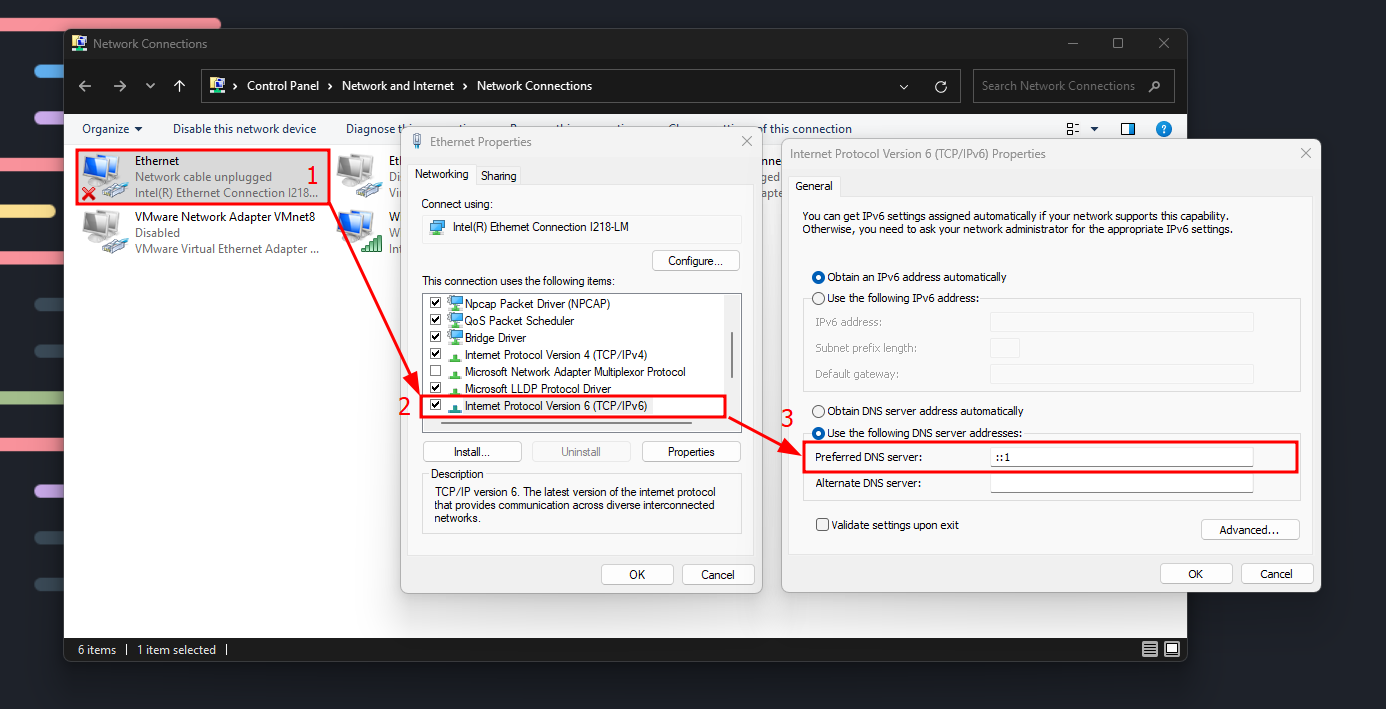This screenshot has height=709, width=1386.
Task: Uncheck Npcap Packet Driver (NPCAP) checkbox
Action: (435, 303)
